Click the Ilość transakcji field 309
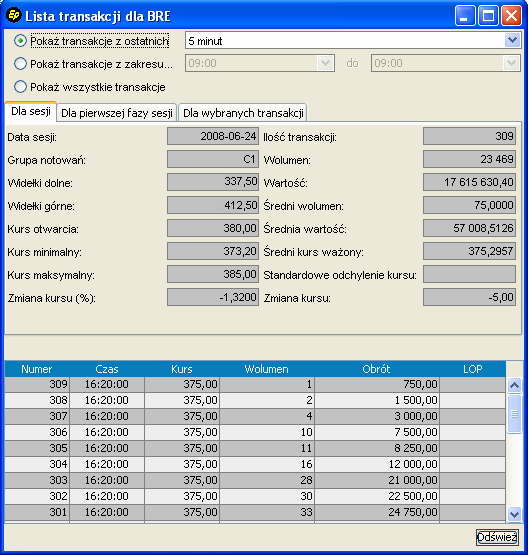The height and width of the screenshot is (555, 531). click(469, 136)
